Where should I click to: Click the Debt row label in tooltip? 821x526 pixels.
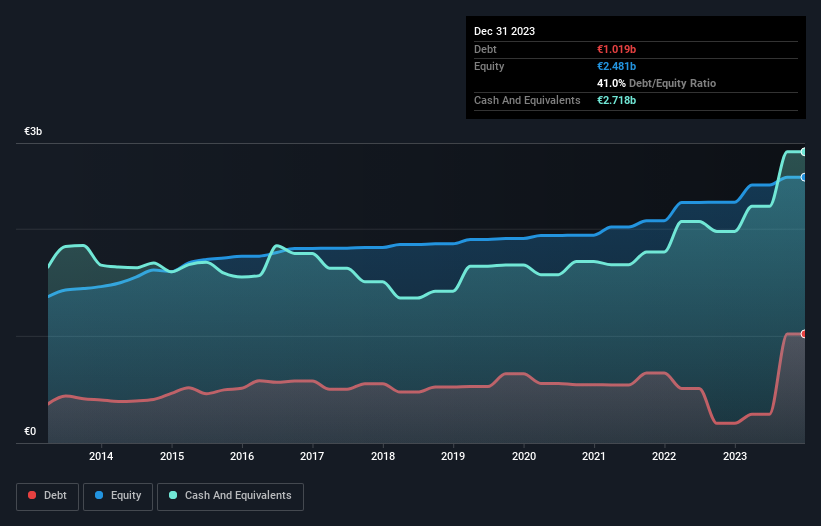(485, 49)
